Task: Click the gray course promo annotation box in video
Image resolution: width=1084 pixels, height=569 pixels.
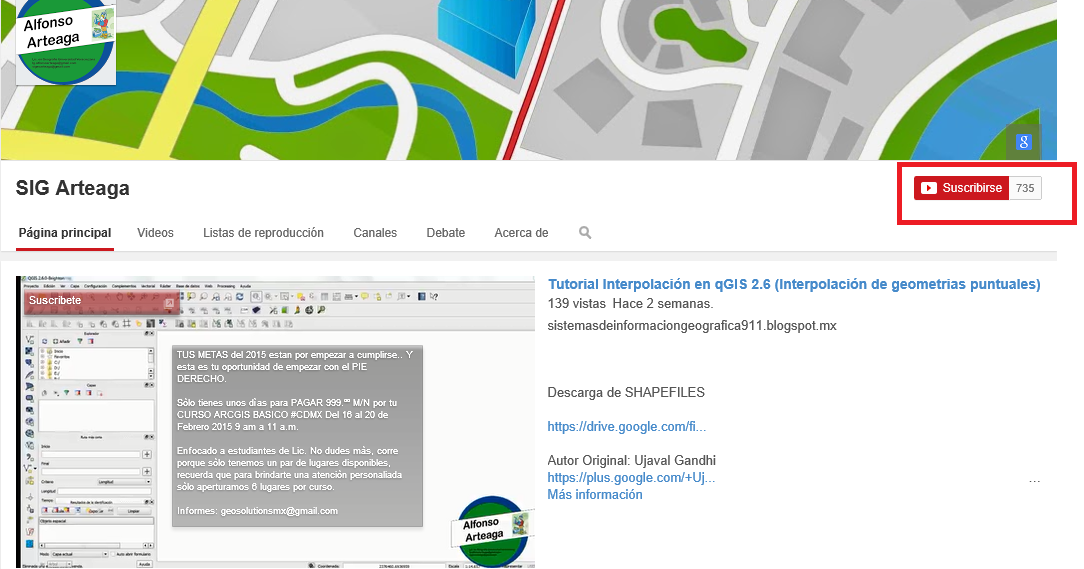Action: [297, 436]
